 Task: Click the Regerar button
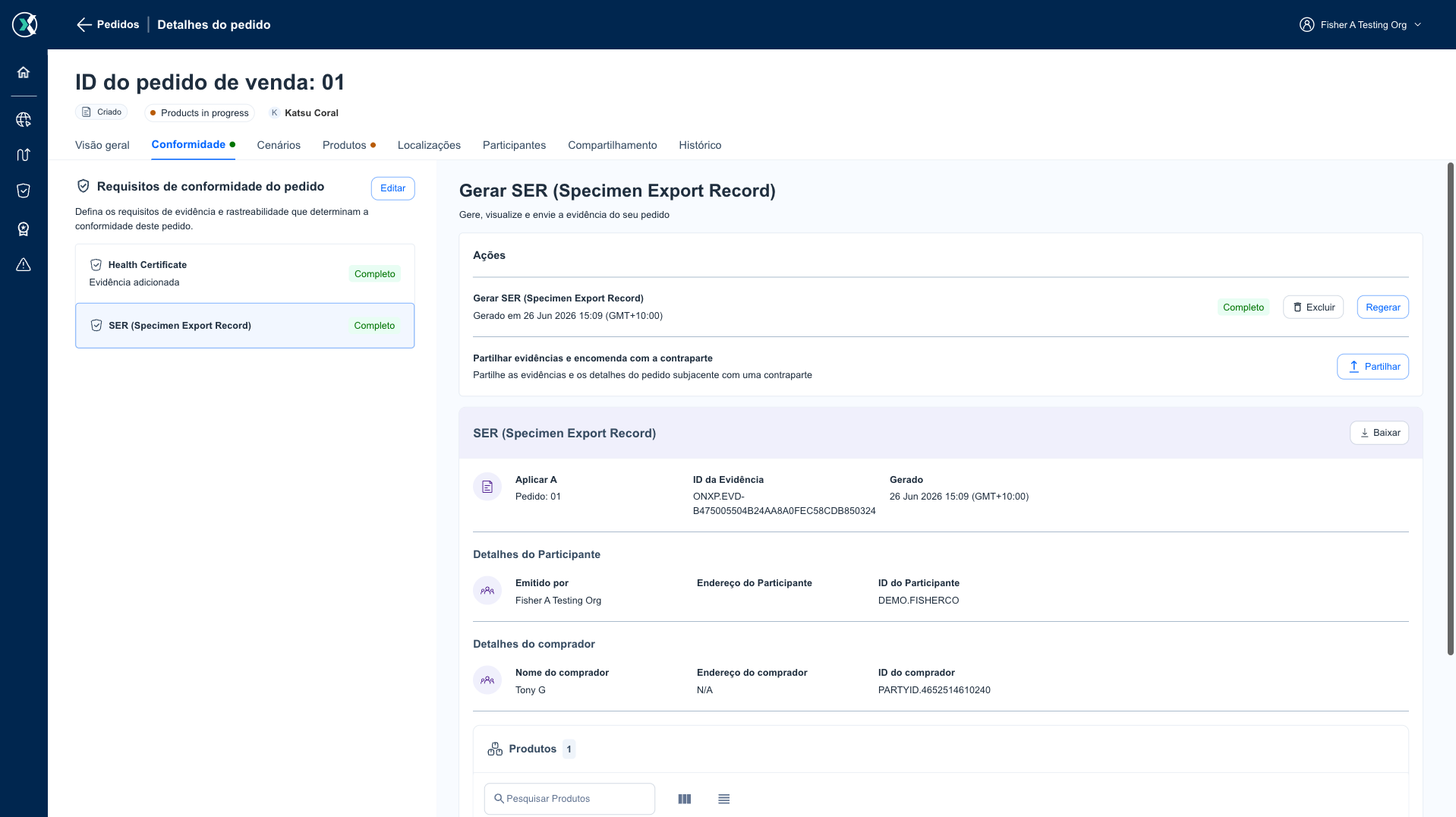(x=1382, y=307)
